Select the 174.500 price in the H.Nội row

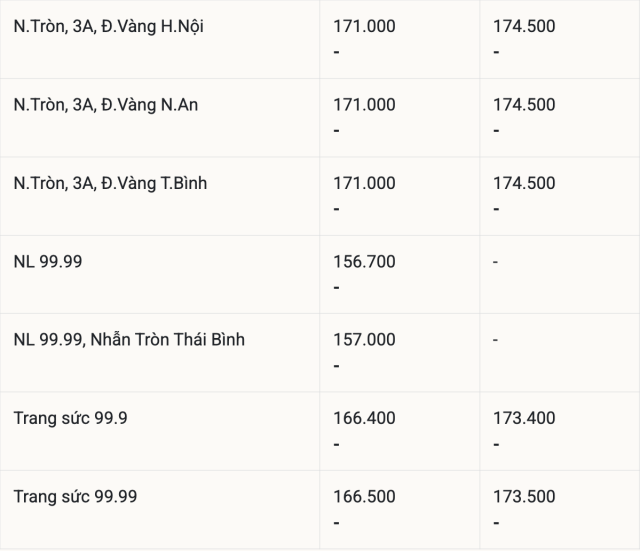pos(524,26)
